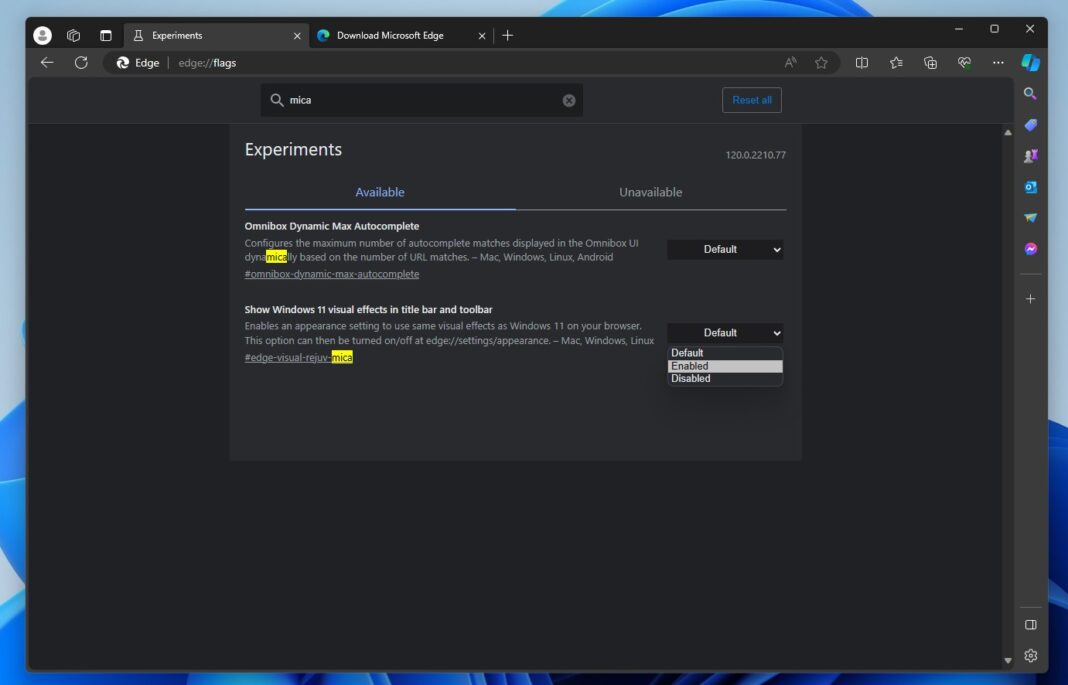Open the #omnibox-dynamic-max-autocomplete link
The height and width of the screenshot is (685, 1068).
[x=331, y=273]
